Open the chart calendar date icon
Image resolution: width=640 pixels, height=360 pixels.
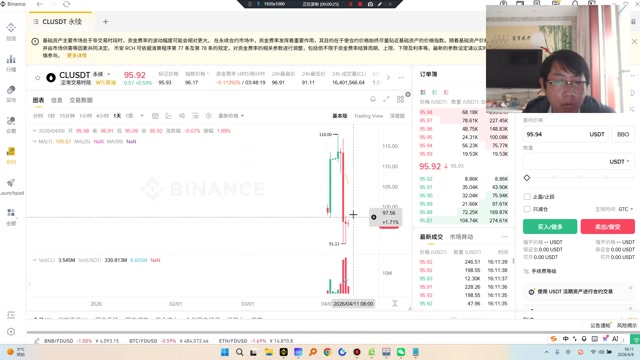(x=155, y=116)
